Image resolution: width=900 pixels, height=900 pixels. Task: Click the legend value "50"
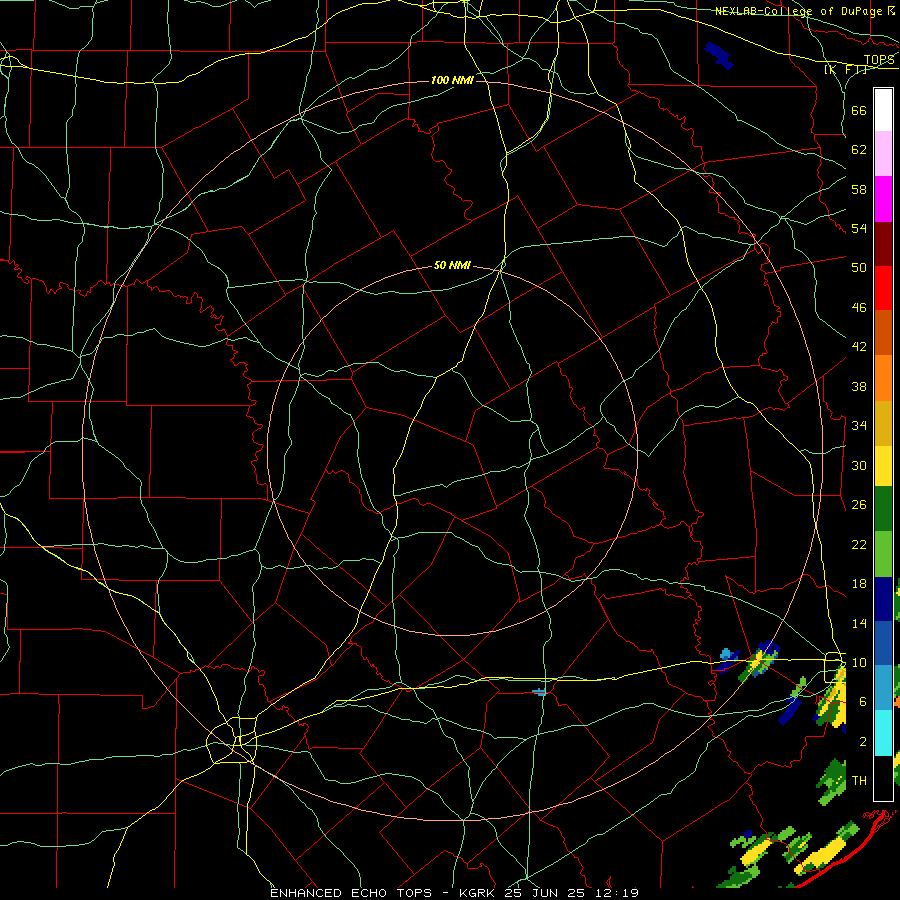[x=859, y=268]
